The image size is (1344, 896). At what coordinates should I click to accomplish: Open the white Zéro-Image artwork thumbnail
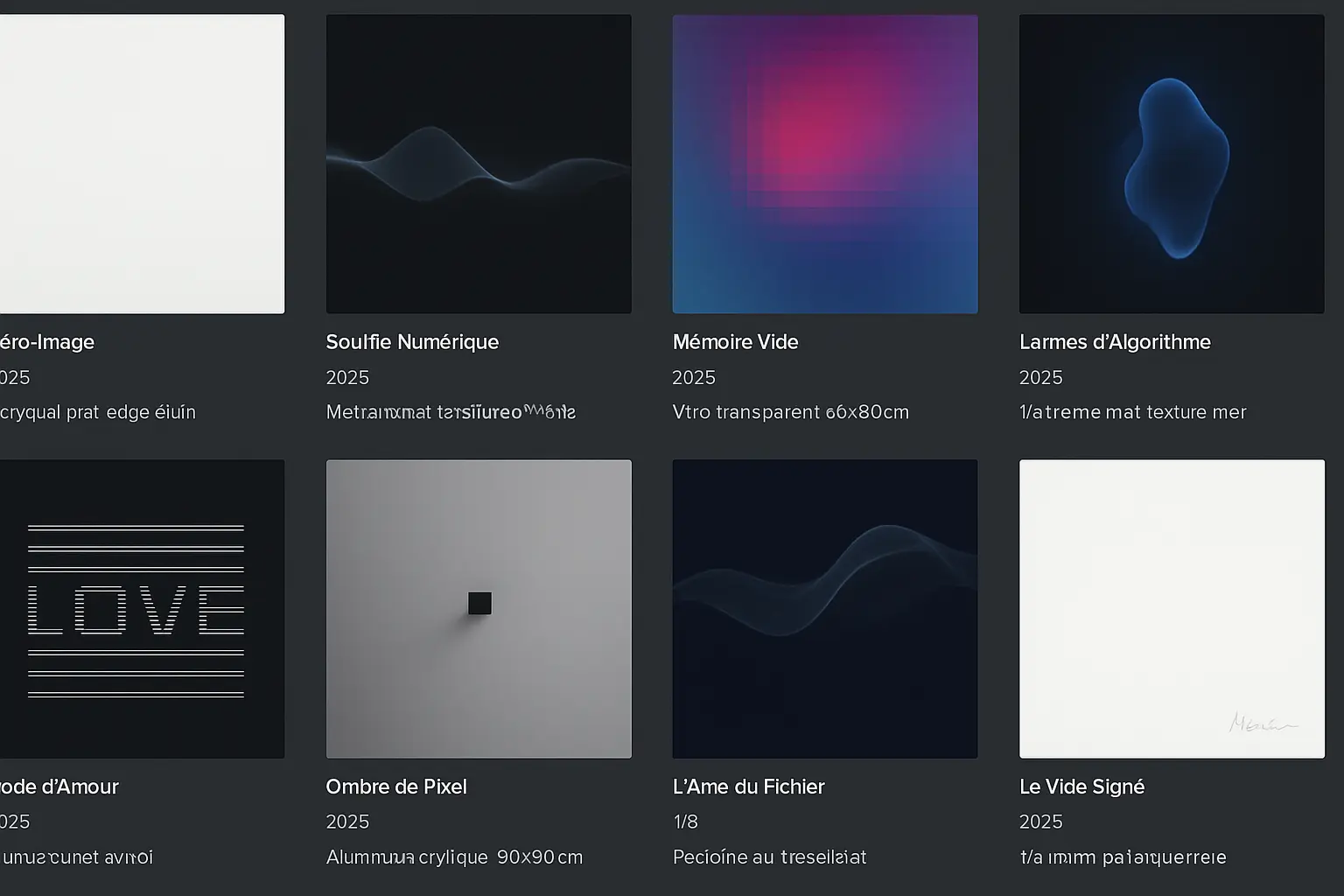[x=142, y=164]
